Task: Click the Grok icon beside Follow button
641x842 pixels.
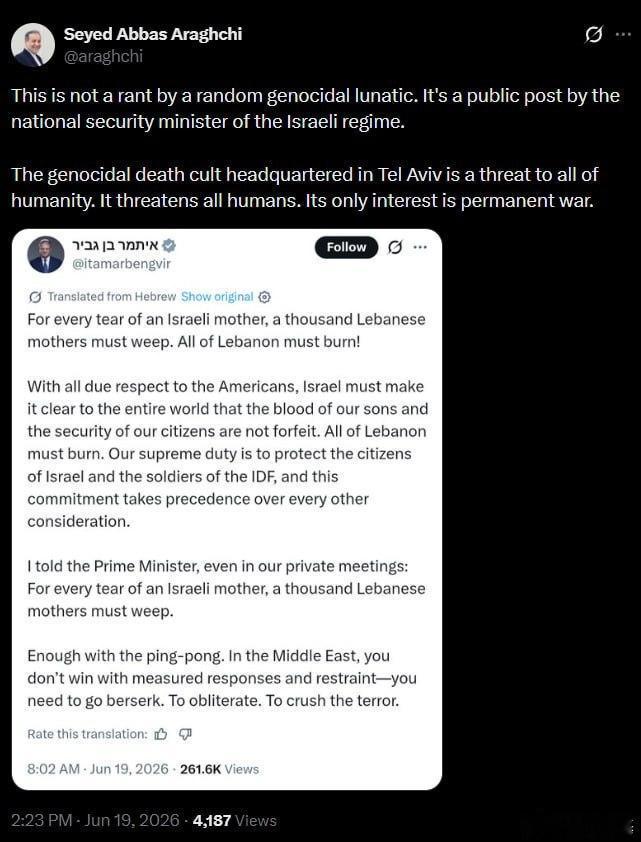Action: (x=395, y=247)
